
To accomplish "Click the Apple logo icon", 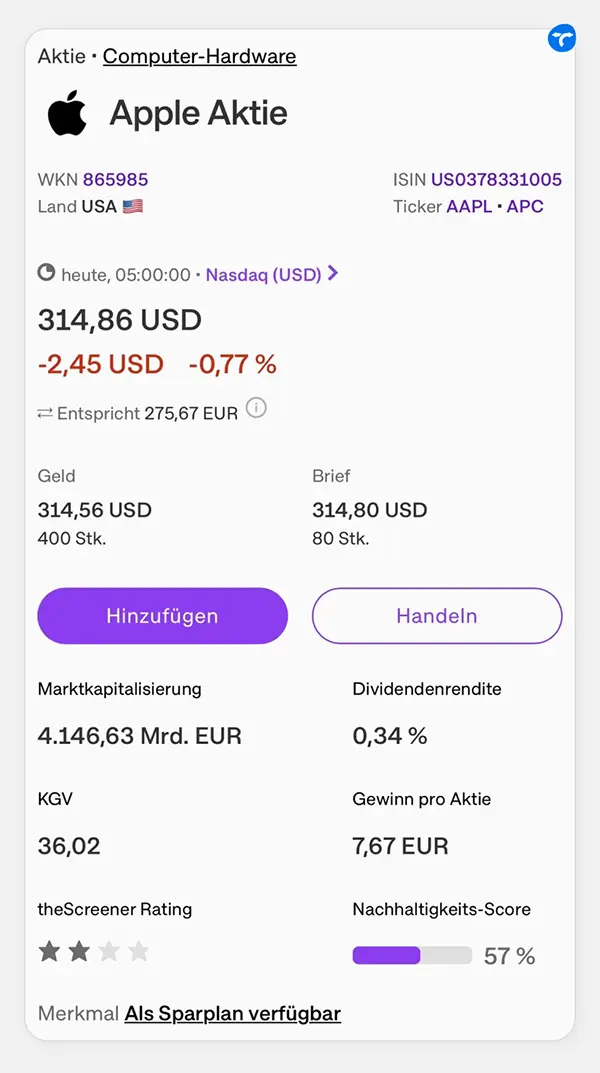I will click(x=67, y=113).
